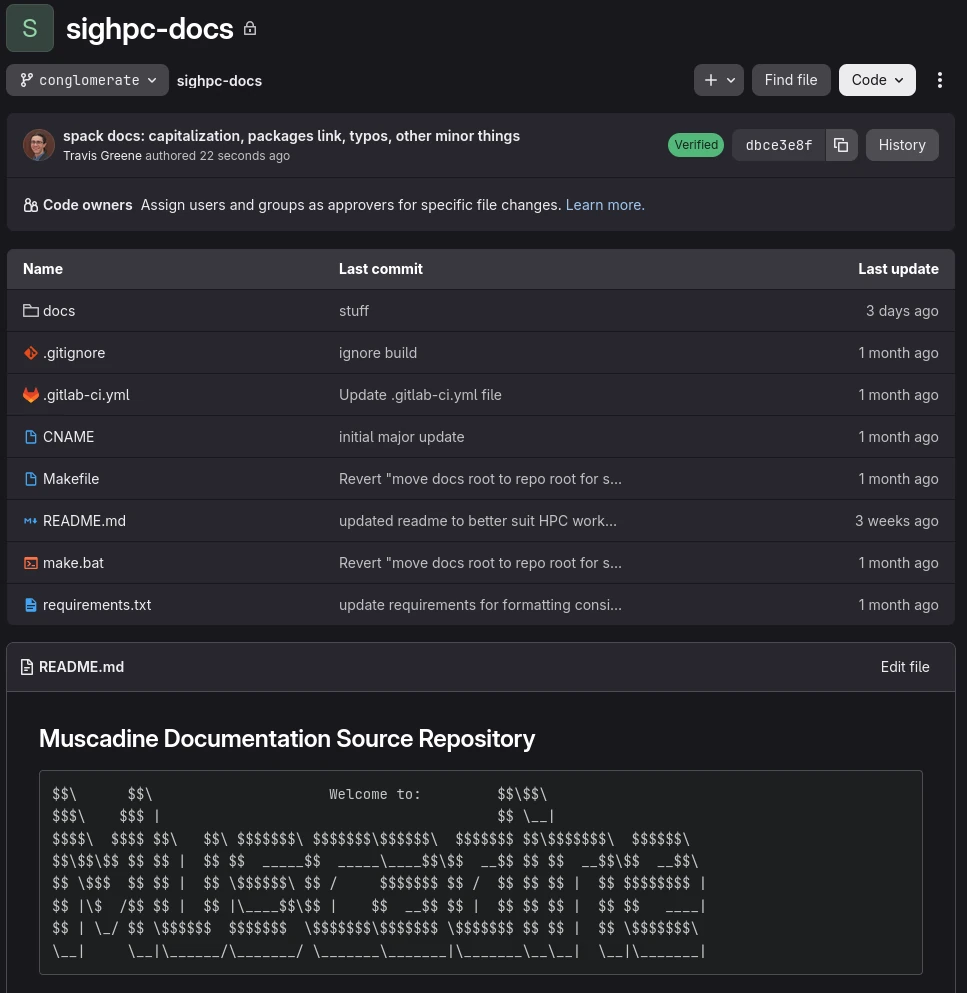Open the .gitignore file
This screenshot has height=993, width=967.
[x=74, y=353]
